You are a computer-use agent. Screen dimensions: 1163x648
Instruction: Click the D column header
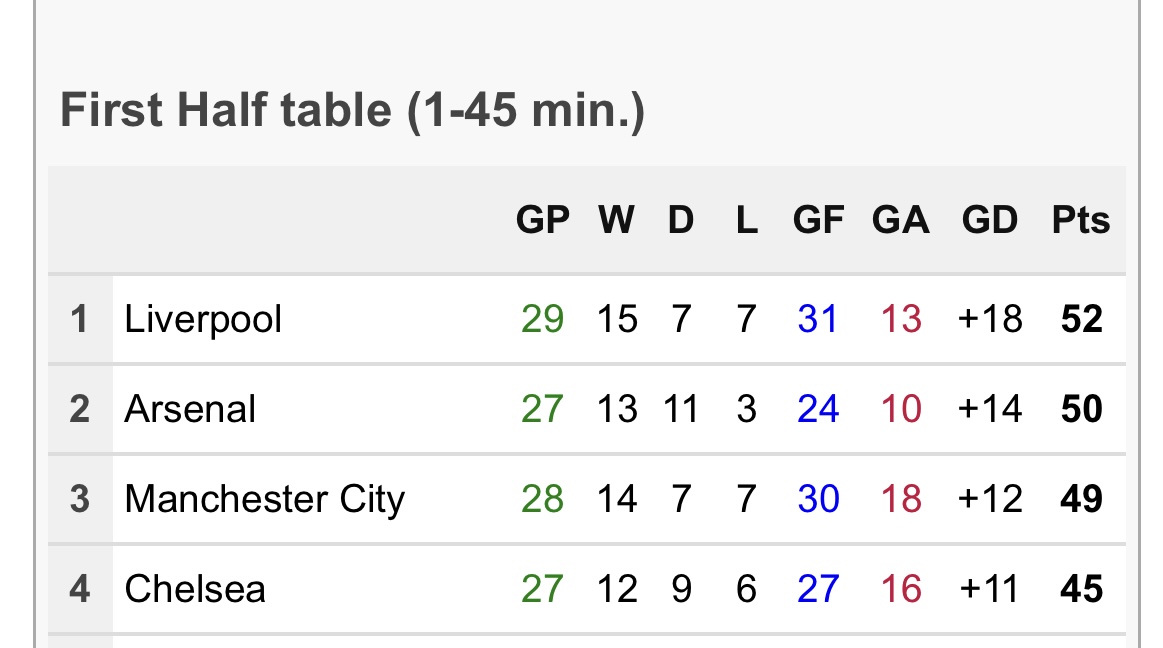[x=681, y=220]
